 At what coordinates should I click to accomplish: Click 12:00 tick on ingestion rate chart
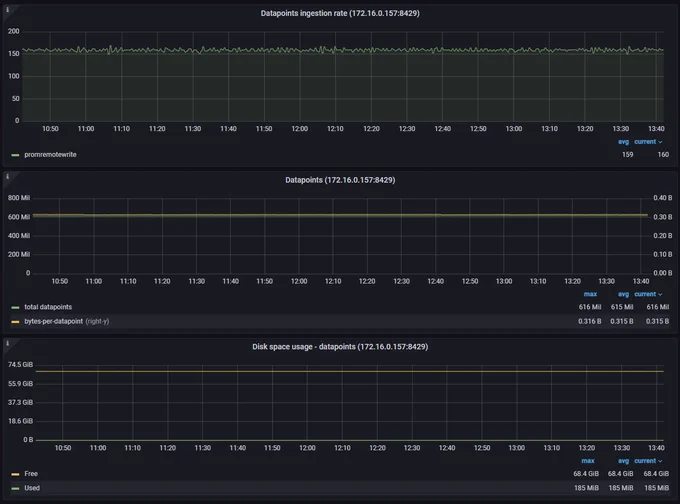click(x=300, y=129)
